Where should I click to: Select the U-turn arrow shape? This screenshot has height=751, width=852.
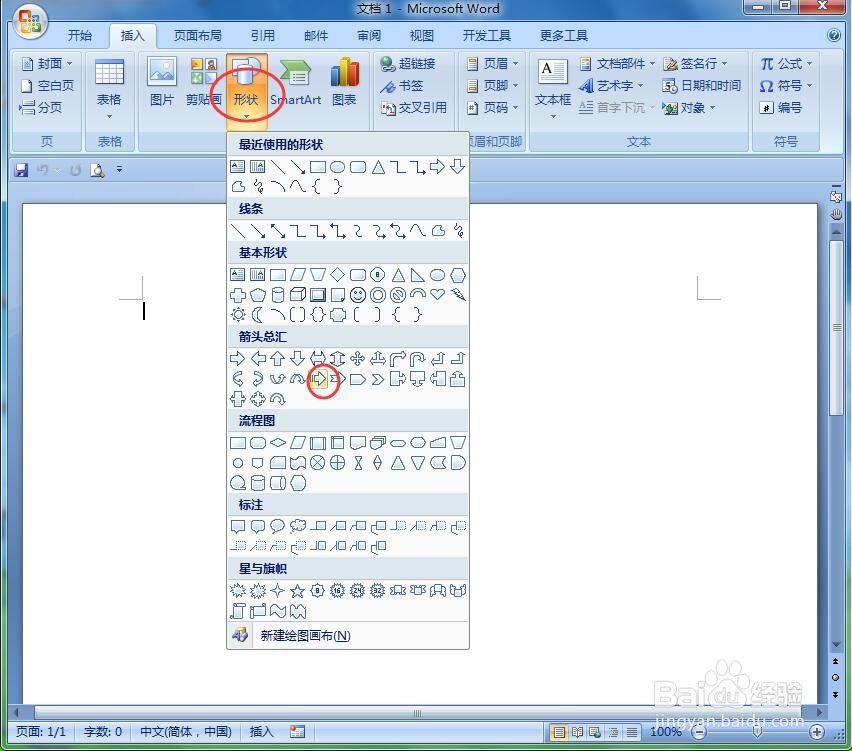click(417, 358)
